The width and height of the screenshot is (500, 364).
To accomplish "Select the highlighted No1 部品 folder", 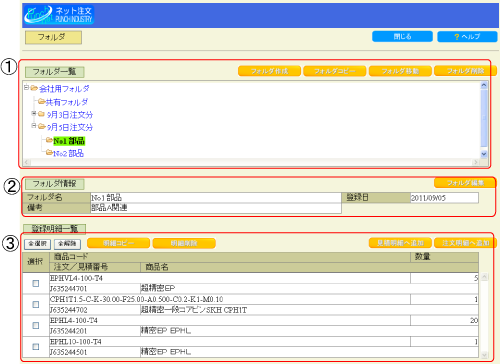I will [x=69, y=141].
